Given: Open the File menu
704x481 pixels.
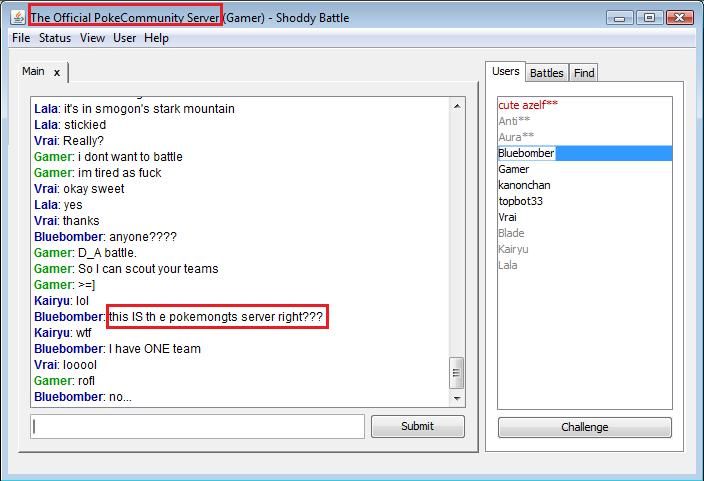Looking at the screenshot, I should [21, 38].
